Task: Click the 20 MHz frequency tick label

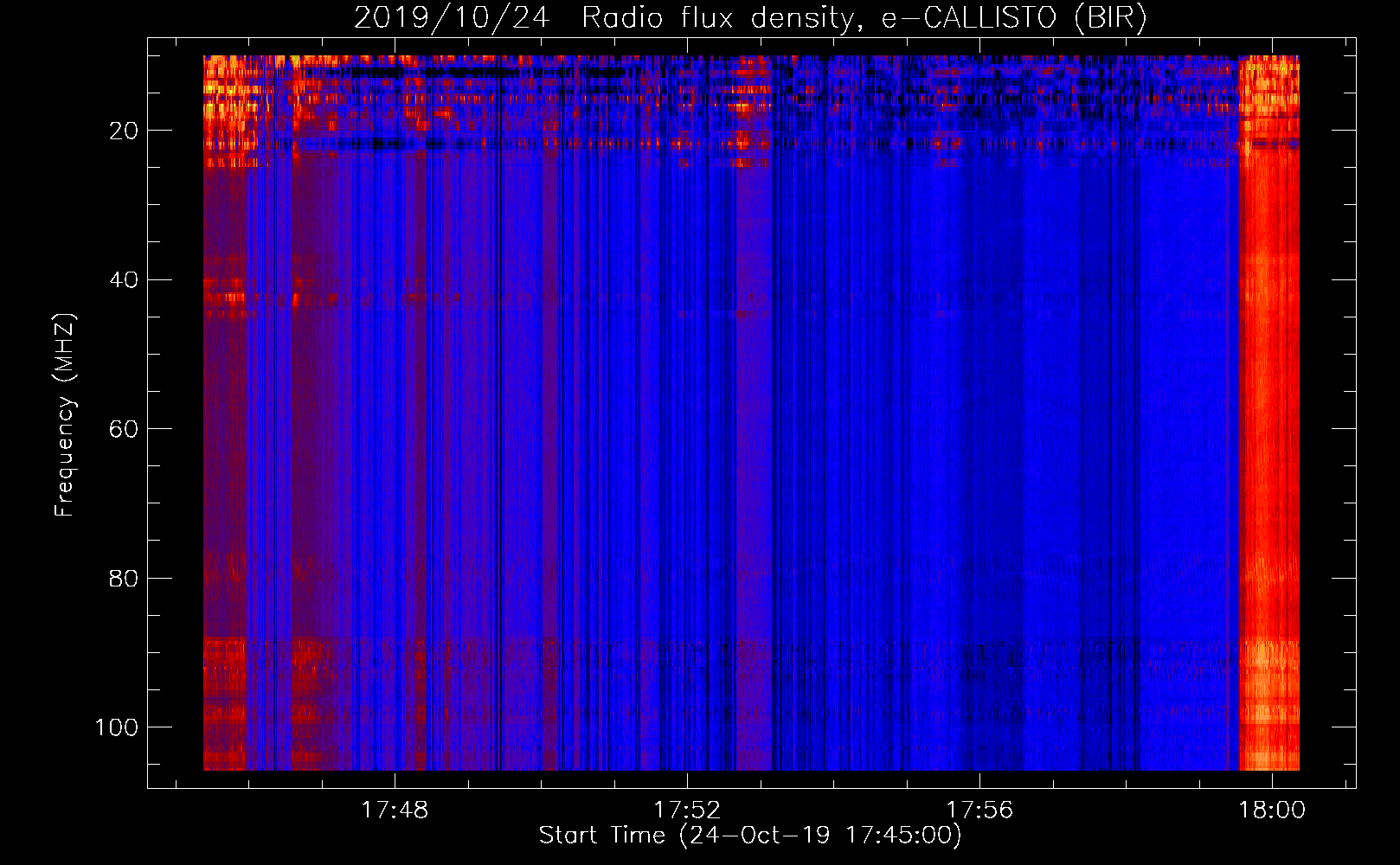Action: [x=124, y=131]
